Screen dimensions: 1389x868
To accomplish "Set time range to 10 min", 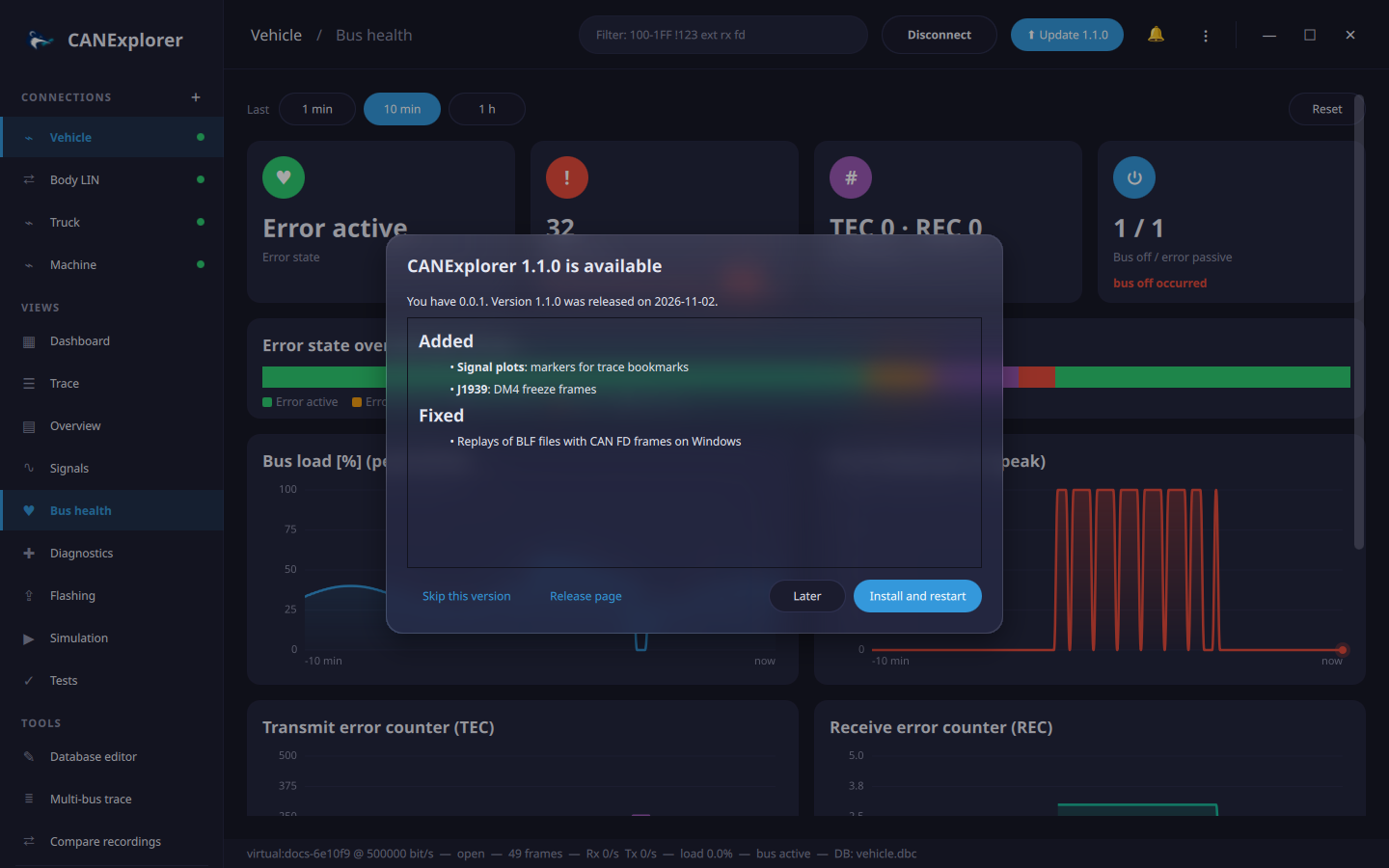I will coord(402,109).
